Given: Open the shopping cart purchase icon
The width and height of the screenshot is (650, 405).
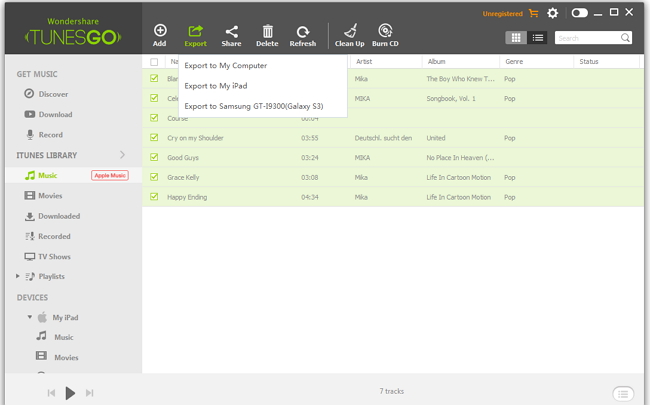Looking at the screenshot, I should [x=534, y=14].
